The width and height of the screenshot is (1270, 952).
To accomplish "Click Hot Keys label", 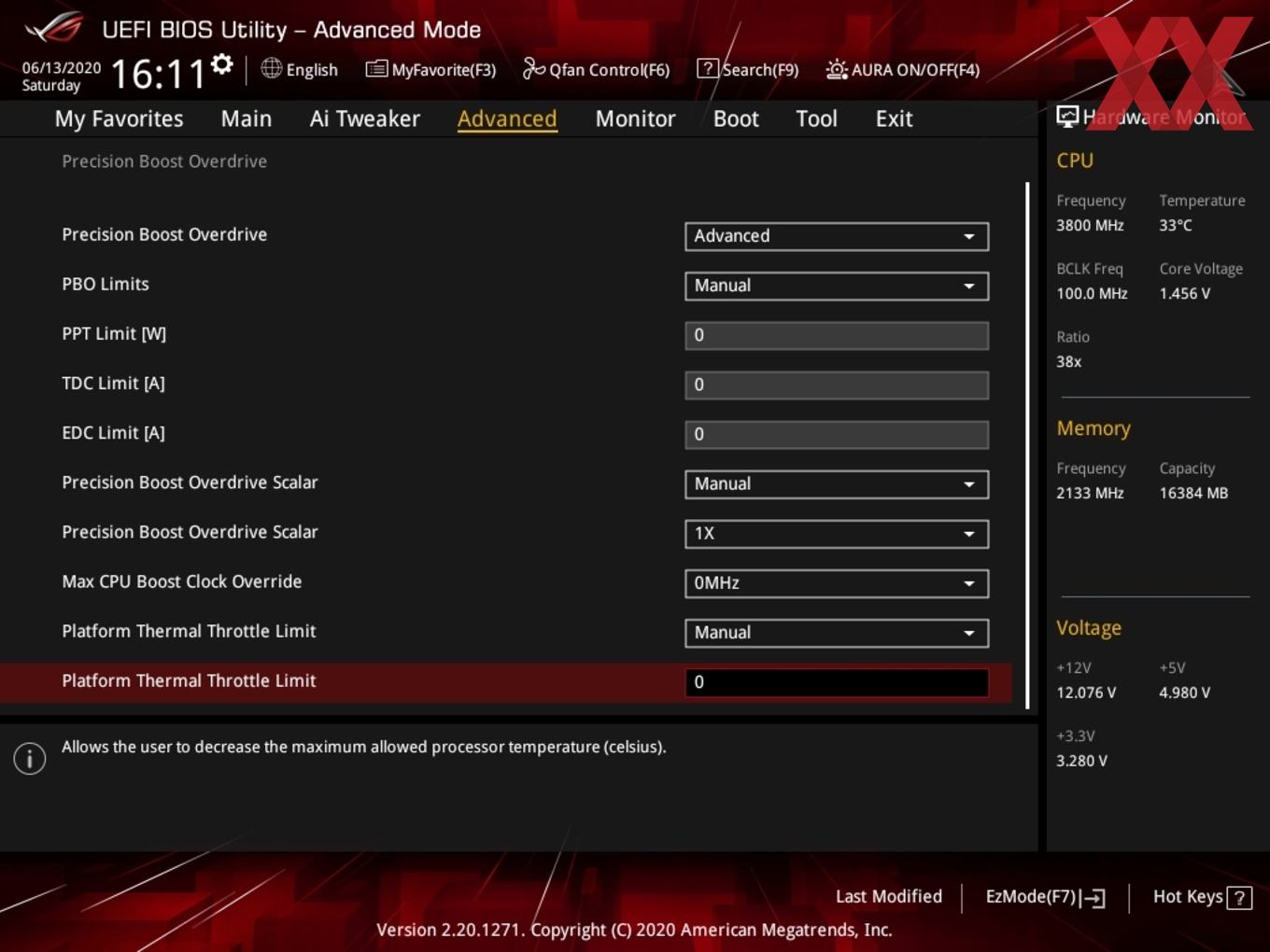I will tap(1188, 896).
